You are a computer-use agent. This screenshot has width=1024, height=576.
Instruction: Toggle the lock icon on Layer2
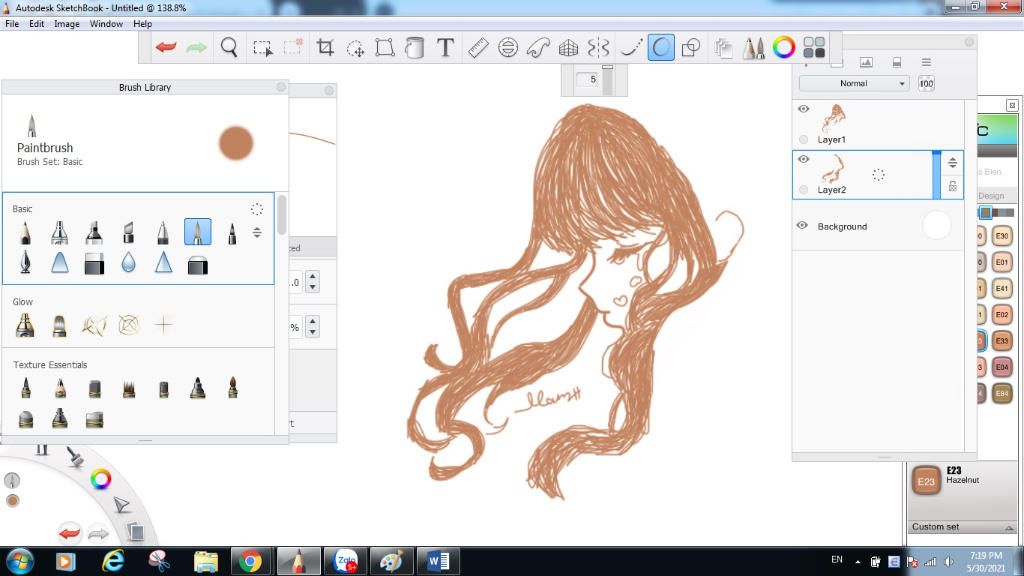(953, 186)
